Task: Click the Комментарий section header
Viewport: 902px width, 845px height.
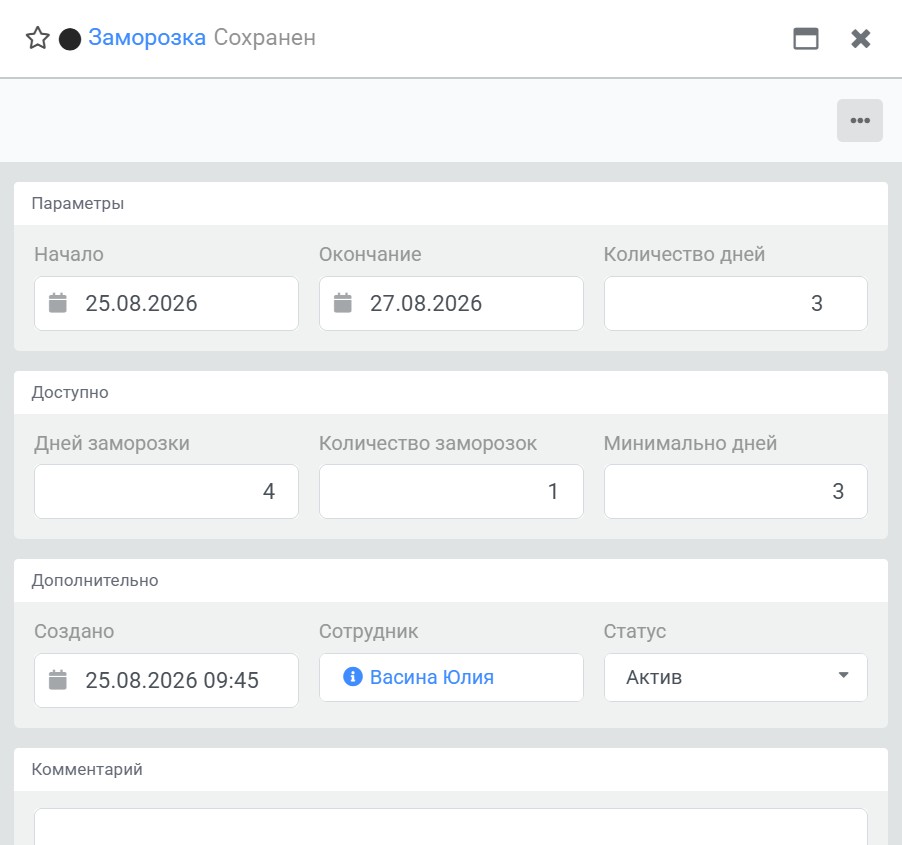Action: (x=451, y=769)
